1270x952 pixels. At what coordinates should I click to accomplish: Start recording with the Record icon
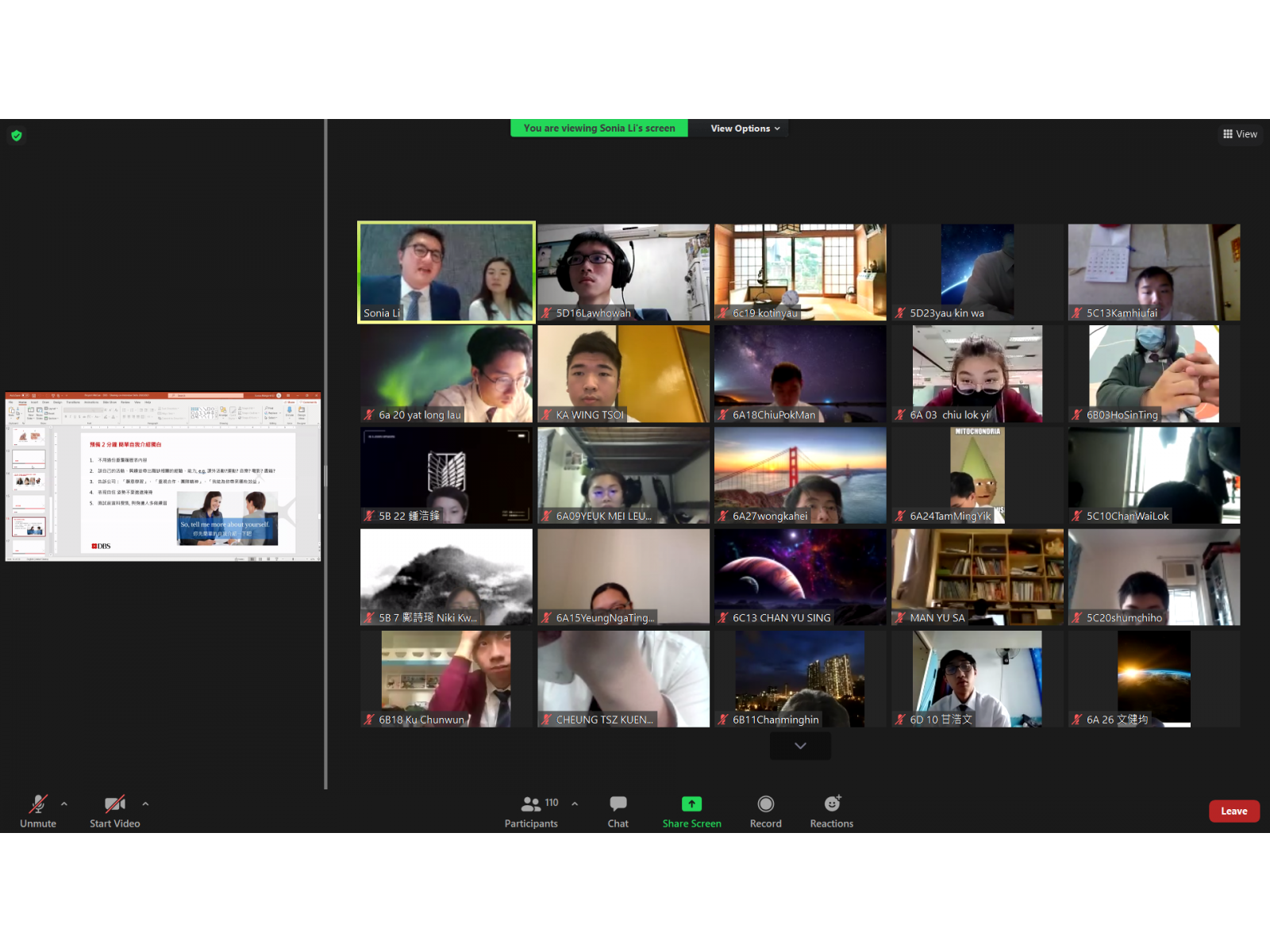[765, 804]
